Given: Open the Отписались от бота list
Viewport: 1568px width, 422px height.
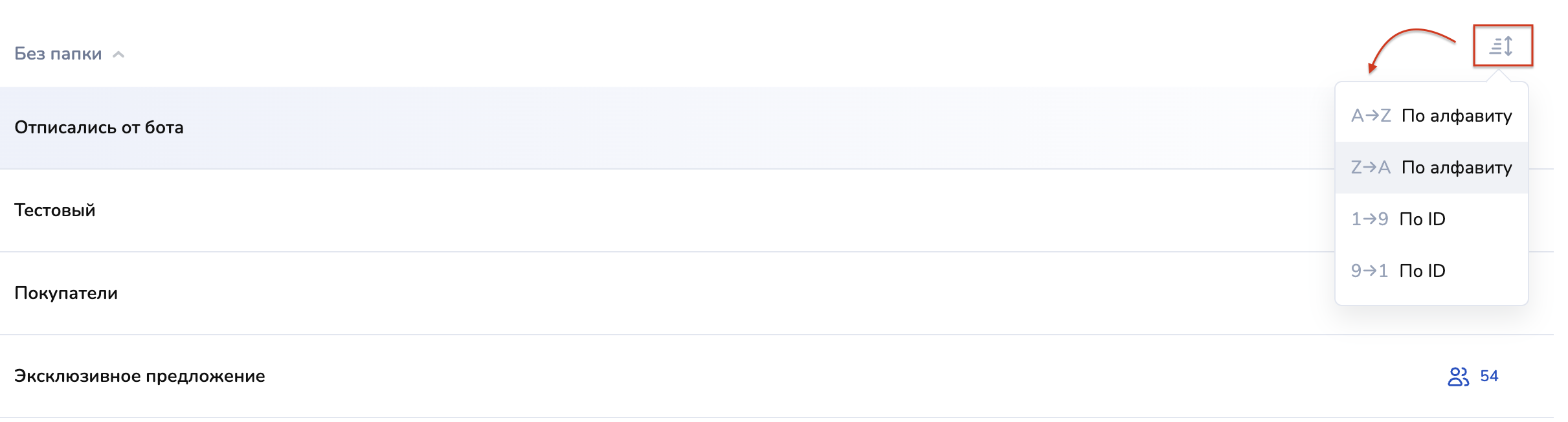Looking at the screenshot, I should (99, 128).
